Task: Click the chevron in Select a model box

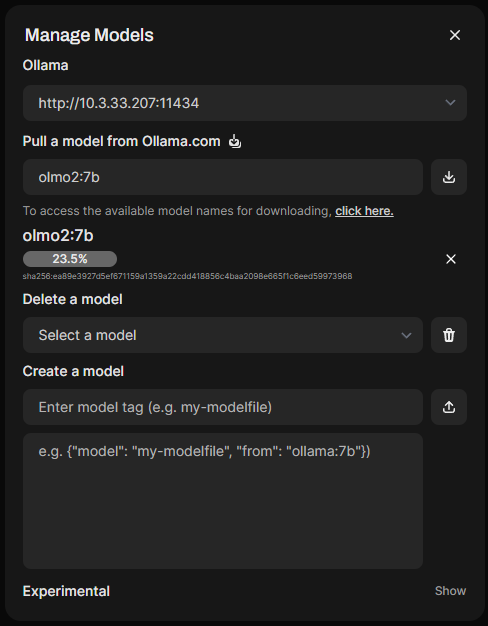Action: coord(406,335)
